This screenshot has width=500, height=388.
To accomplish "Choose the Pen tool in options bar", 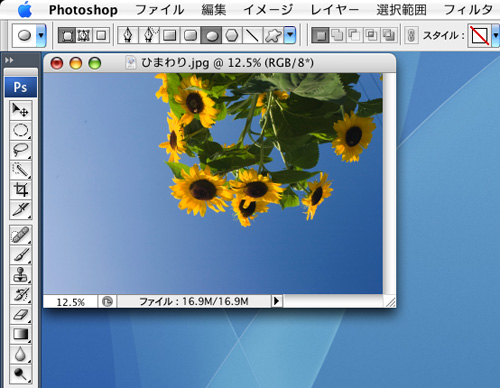I will pyautogui.click(x=128, y=35).
